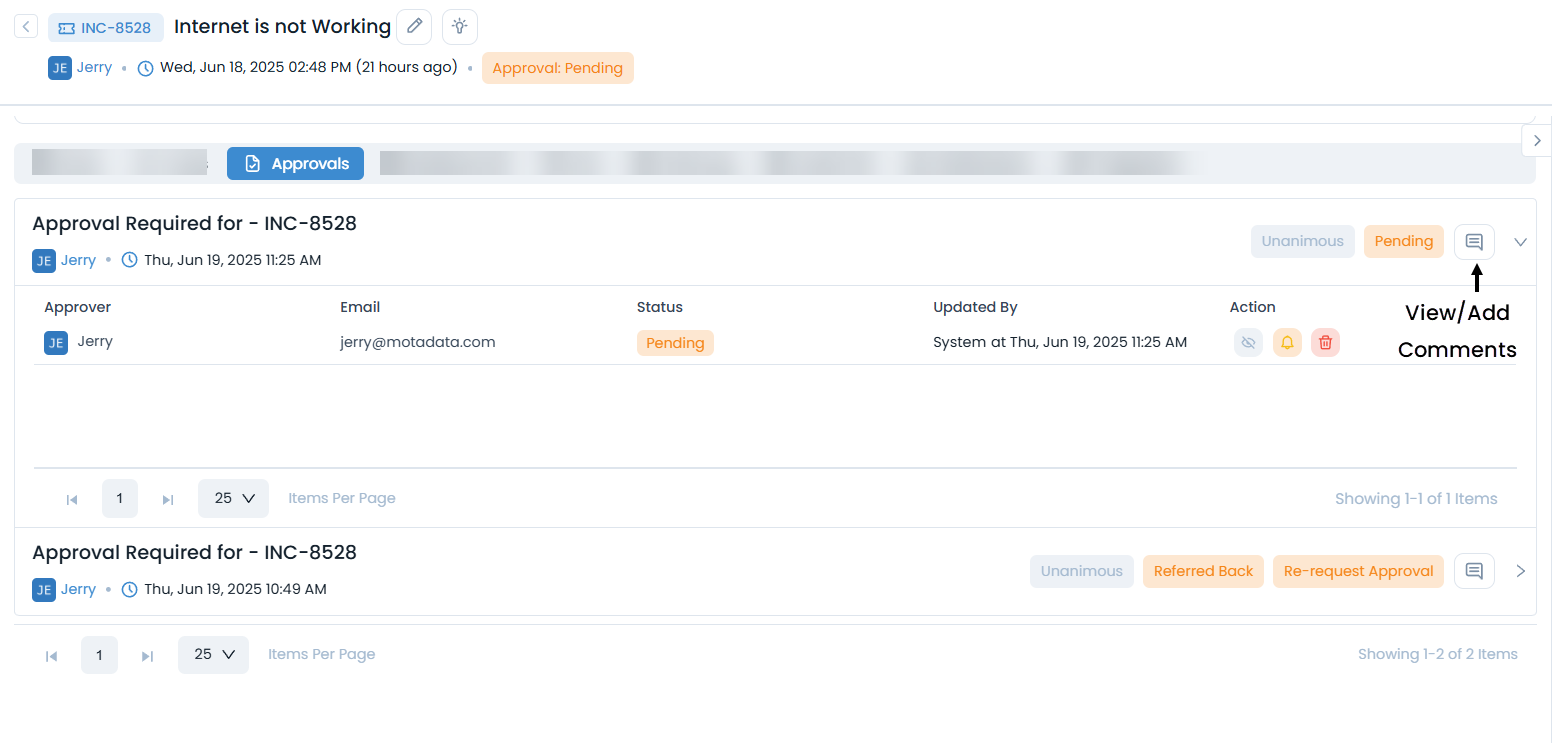The image size is (1552, 743).
Task: Select page 1 in the bottom pagination
Action: click(99, 655)
